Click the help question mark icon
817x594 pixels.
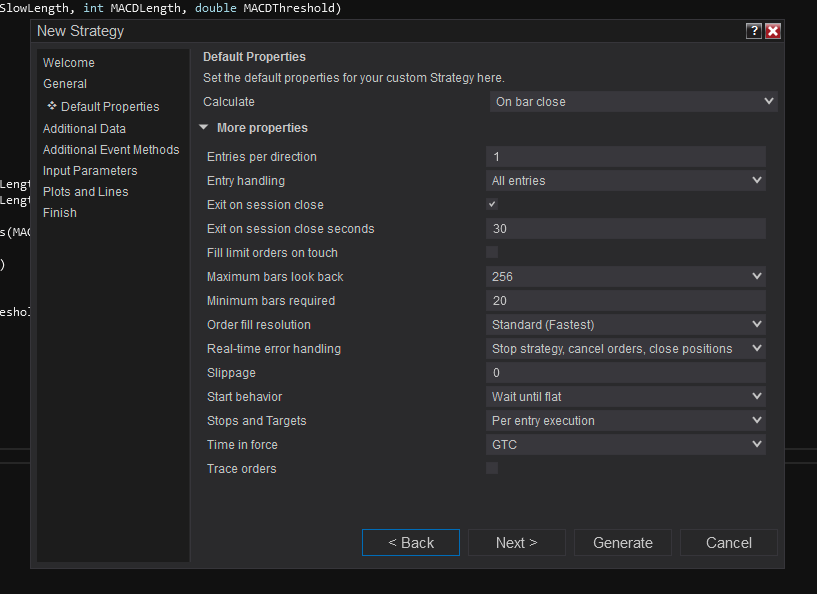[x=754, y=31]
